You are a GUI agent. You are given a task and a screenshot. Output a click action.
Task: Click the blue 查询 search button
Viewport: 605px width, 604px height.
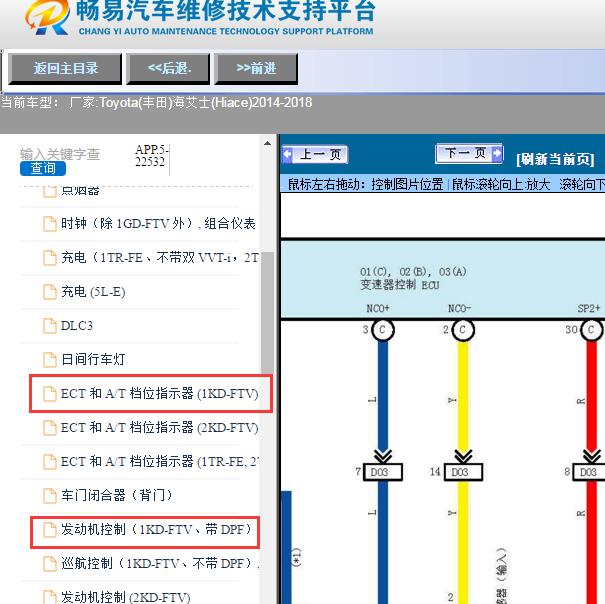tap(43, 168)
